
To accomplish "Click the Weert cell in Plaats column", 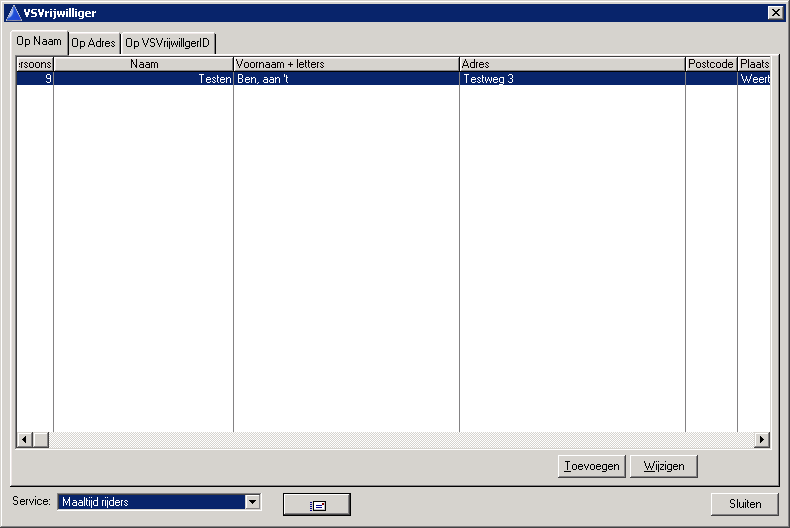I will click(754, 79).
